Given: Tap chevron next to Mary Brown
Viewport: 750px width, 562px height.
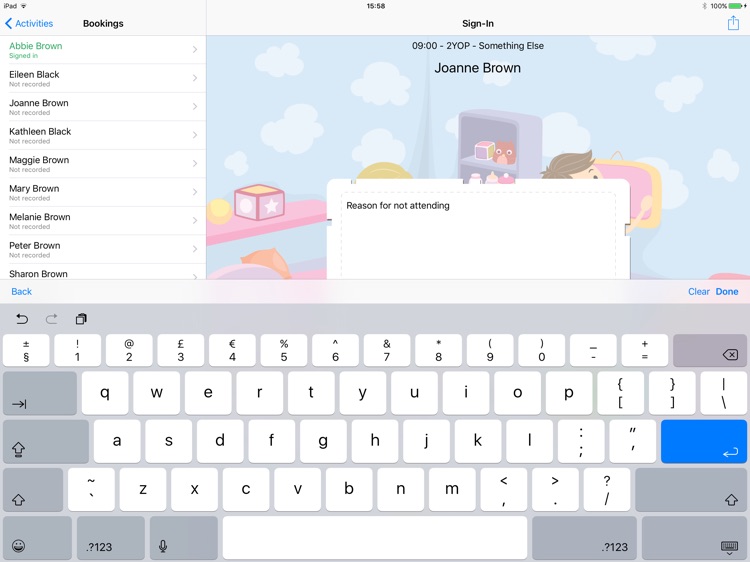Looking at the screenshot, I should click(195, 192).
